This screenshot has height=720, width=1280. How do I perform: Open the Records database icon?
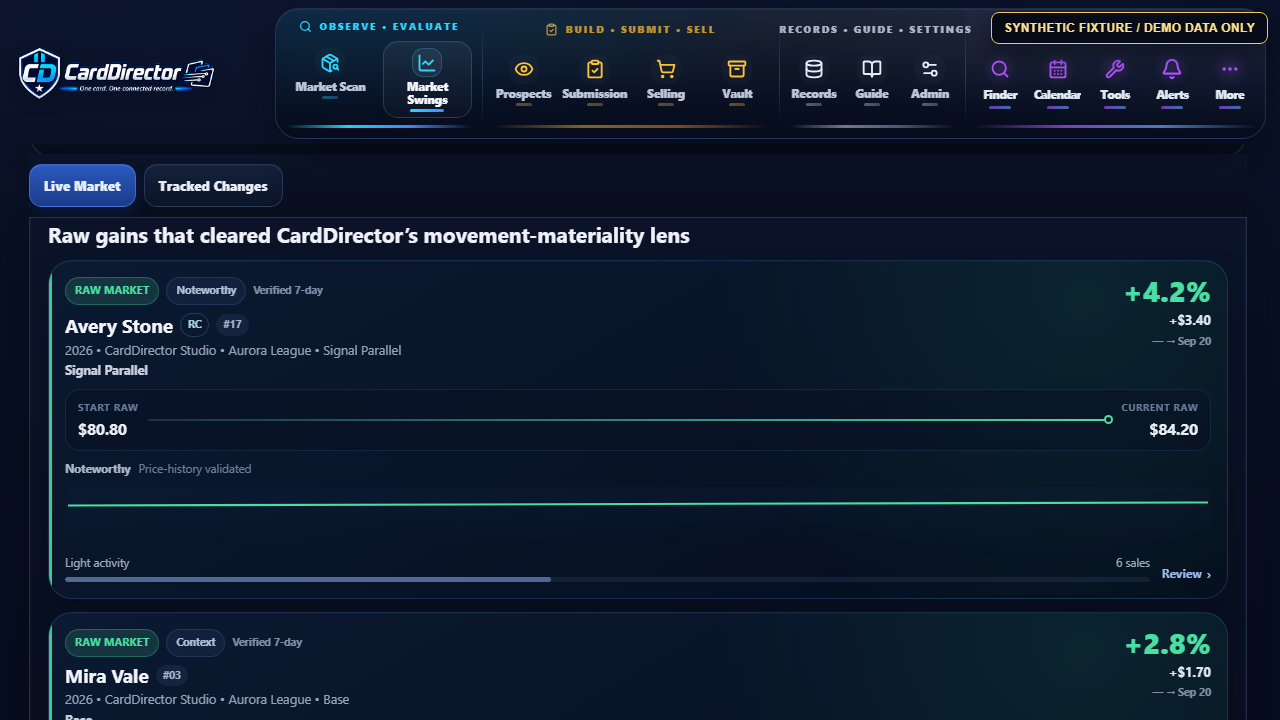(x=814, y=69)
